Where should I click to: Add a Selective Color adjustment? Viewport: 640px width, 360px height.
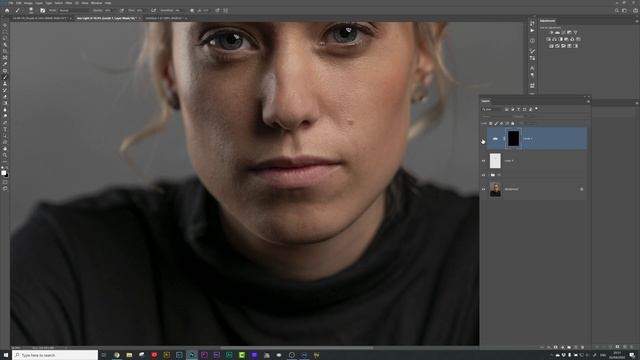(576, 46)
